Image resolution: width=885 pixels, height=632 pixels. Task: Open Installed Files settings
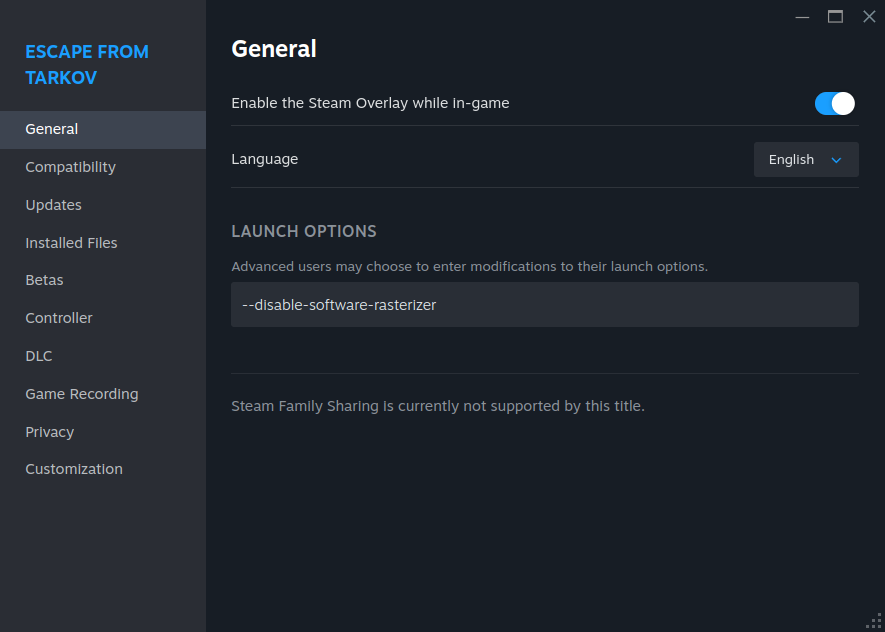tap(71, 243)
